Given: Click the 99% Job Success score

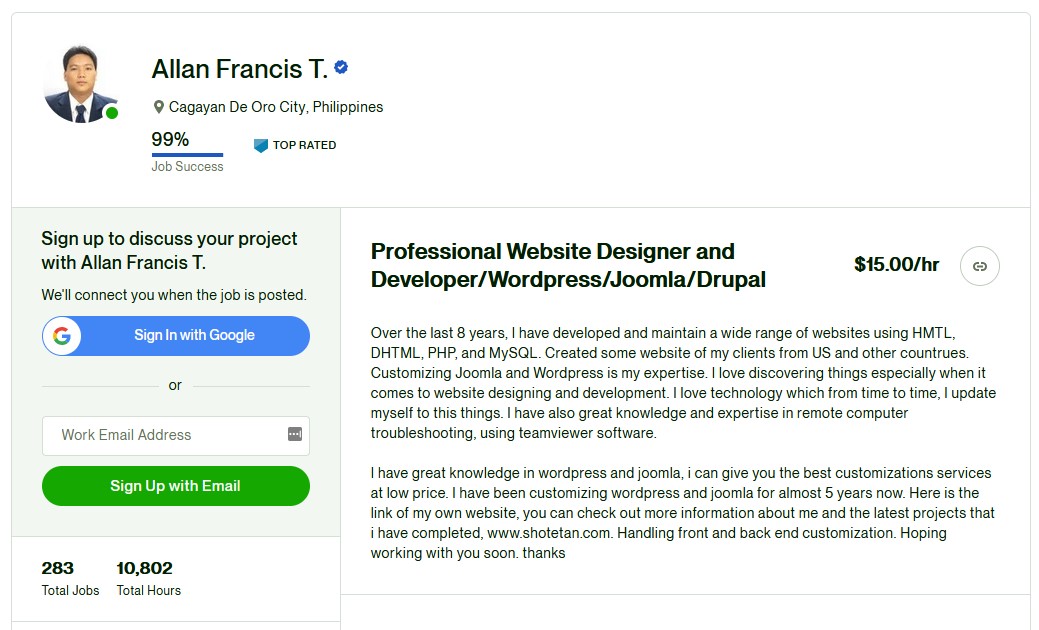Looking at the screenshot, I should tap(170, 139).
